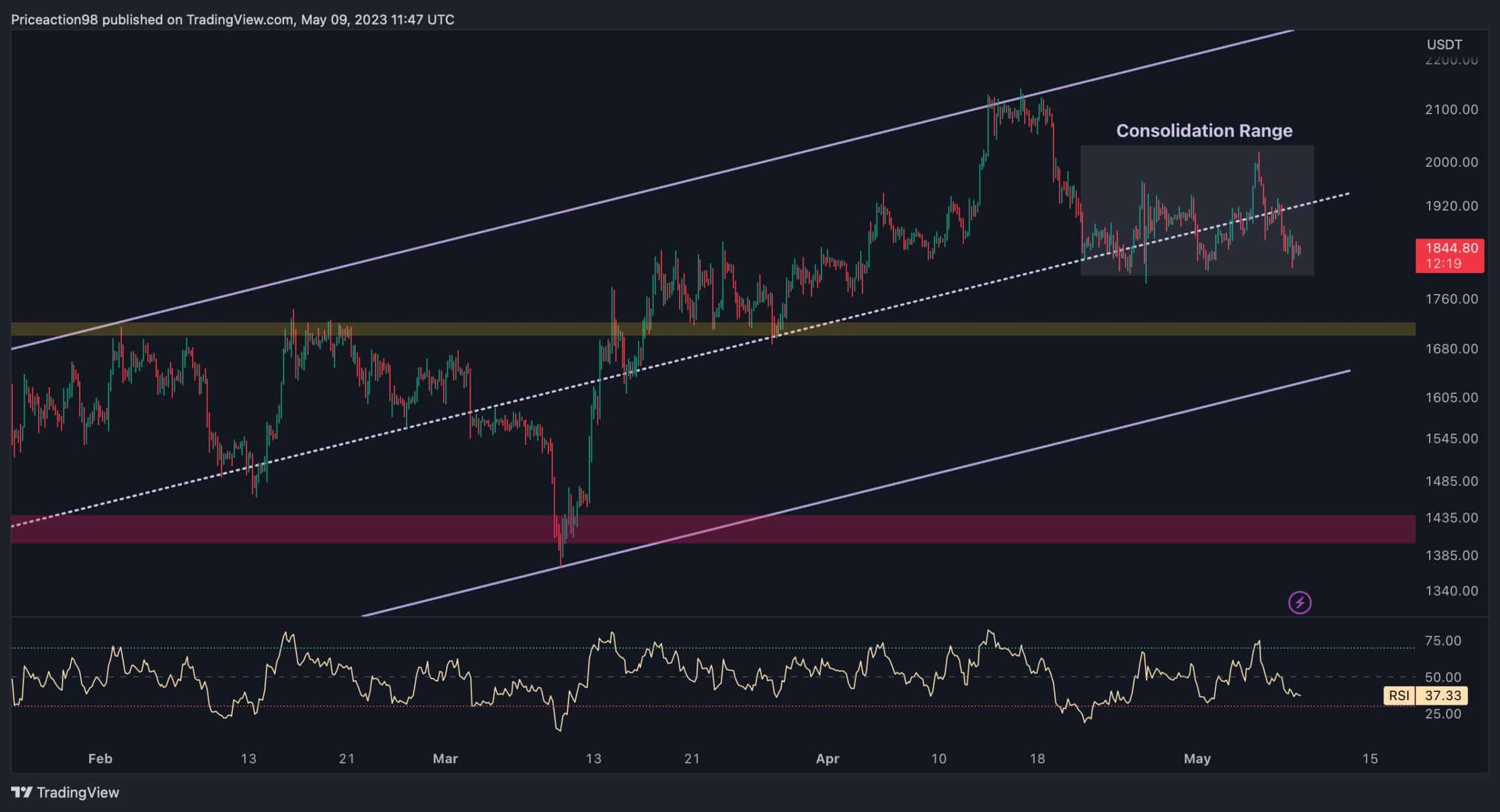The height and width of the screenshot is (812, 1500).
Task: Click the Priceaction98 published header text
Action: [x=232, y=20]
